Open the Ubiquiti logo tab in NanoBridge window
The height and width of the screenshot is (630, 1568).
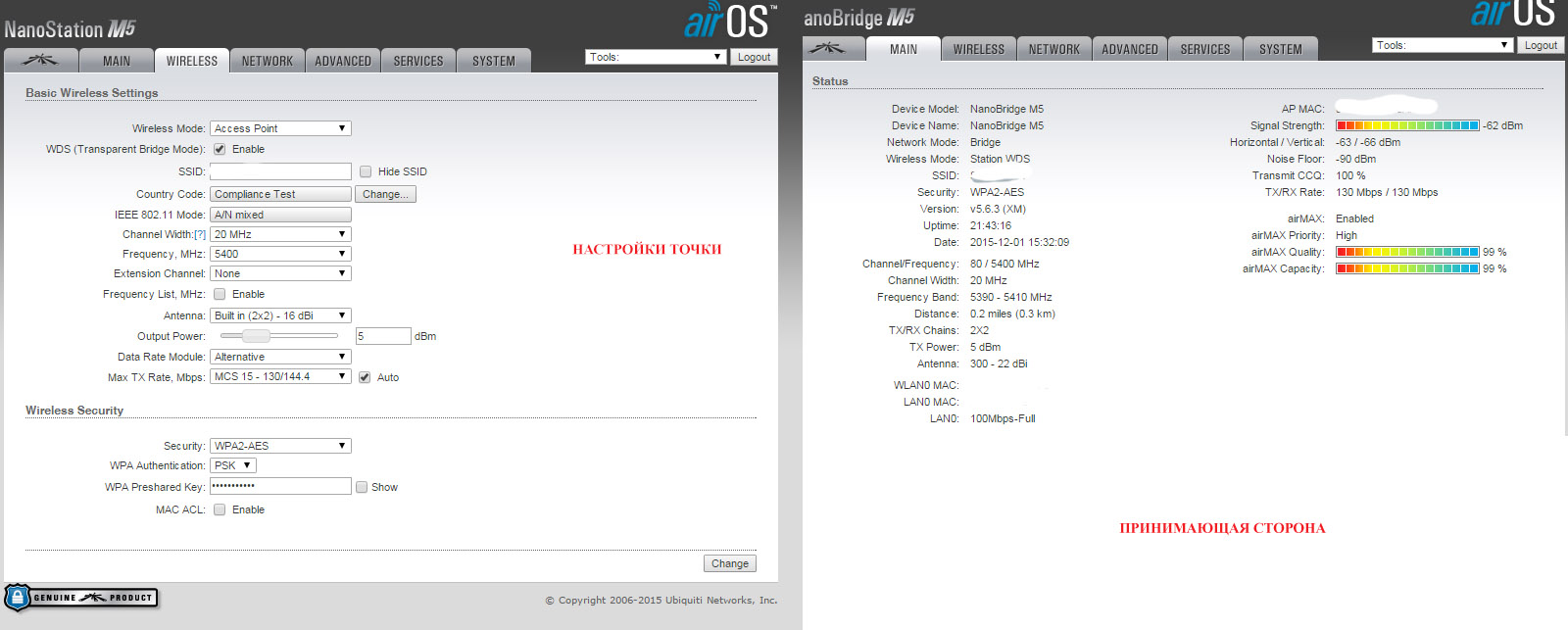(x=833, y=49)
